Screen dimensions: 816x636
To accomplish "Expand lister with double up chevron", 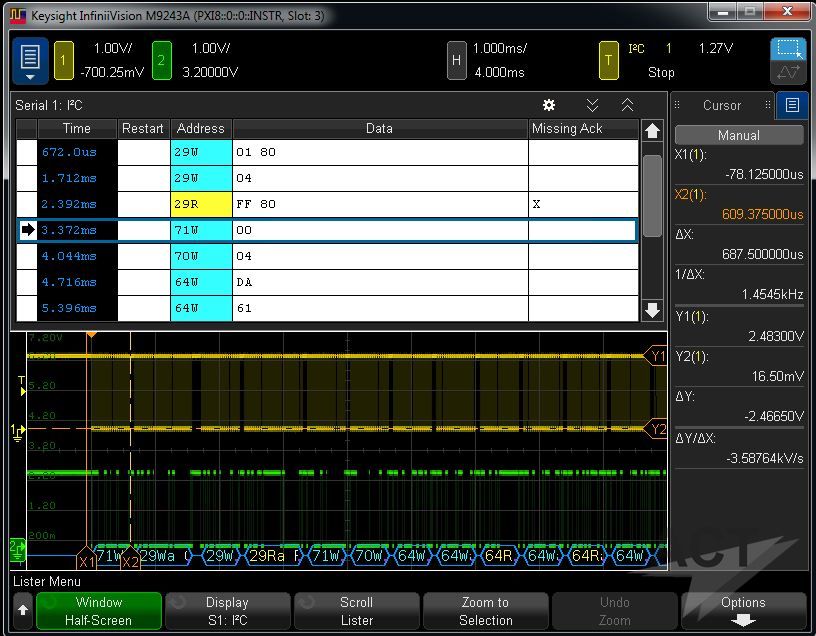I will coord(627,105).
